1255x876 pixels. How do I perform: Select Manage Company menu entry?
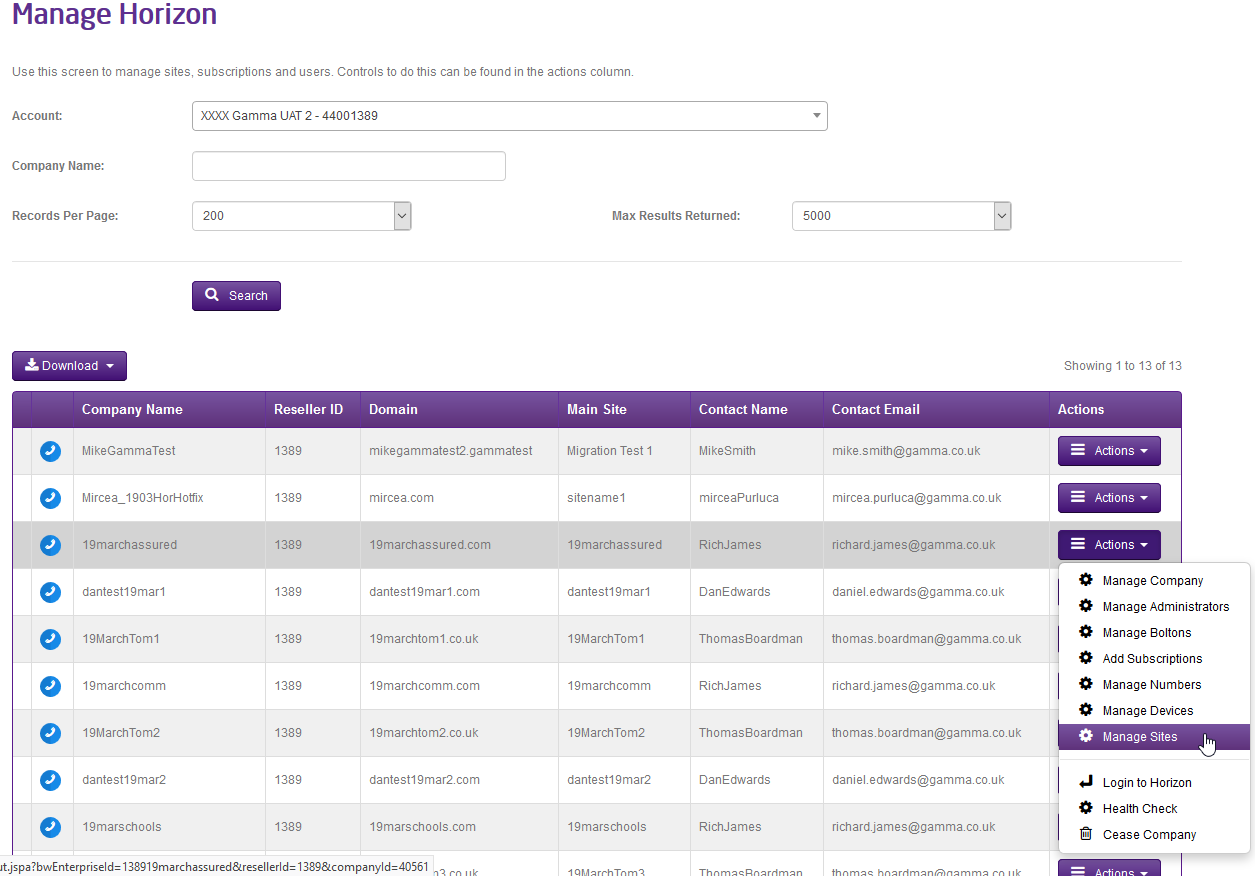[x=1154, y=581]
